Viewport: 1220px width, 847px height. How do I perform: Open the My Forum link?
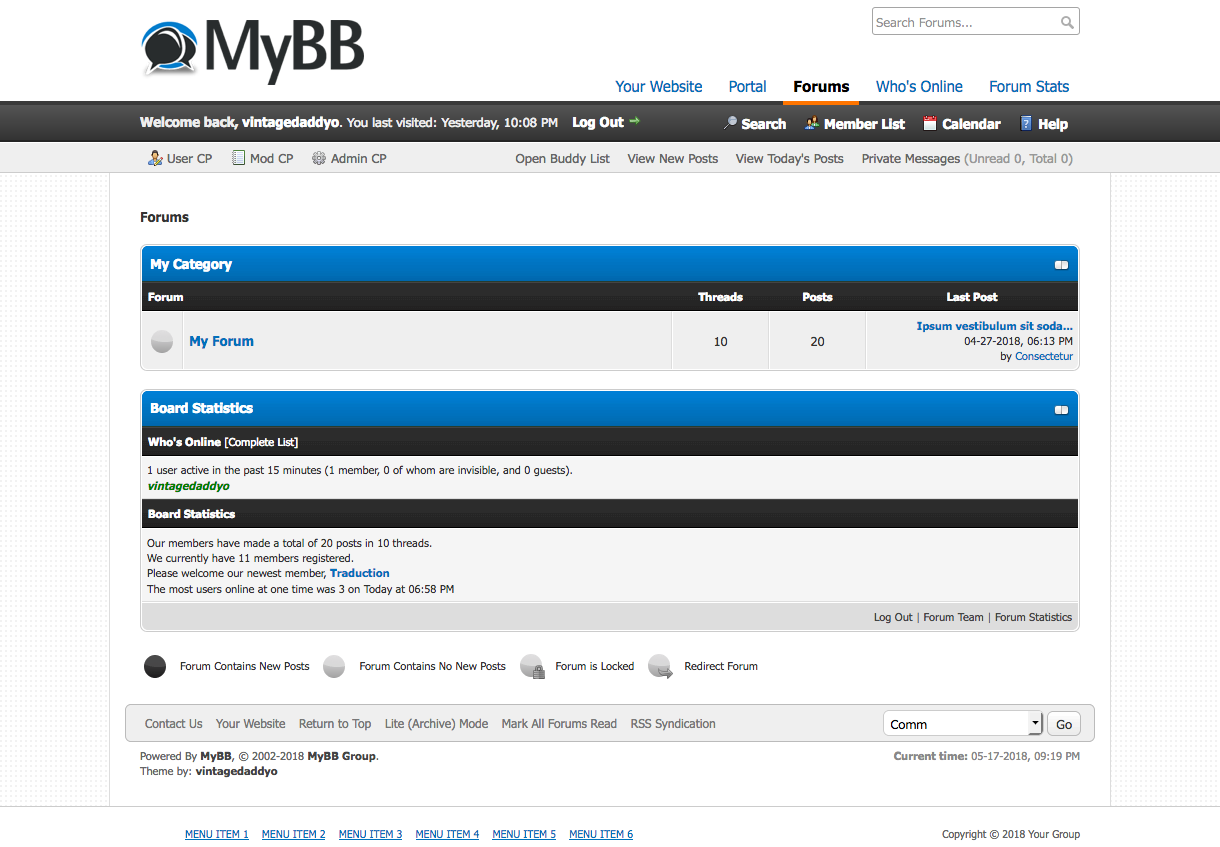221,341
